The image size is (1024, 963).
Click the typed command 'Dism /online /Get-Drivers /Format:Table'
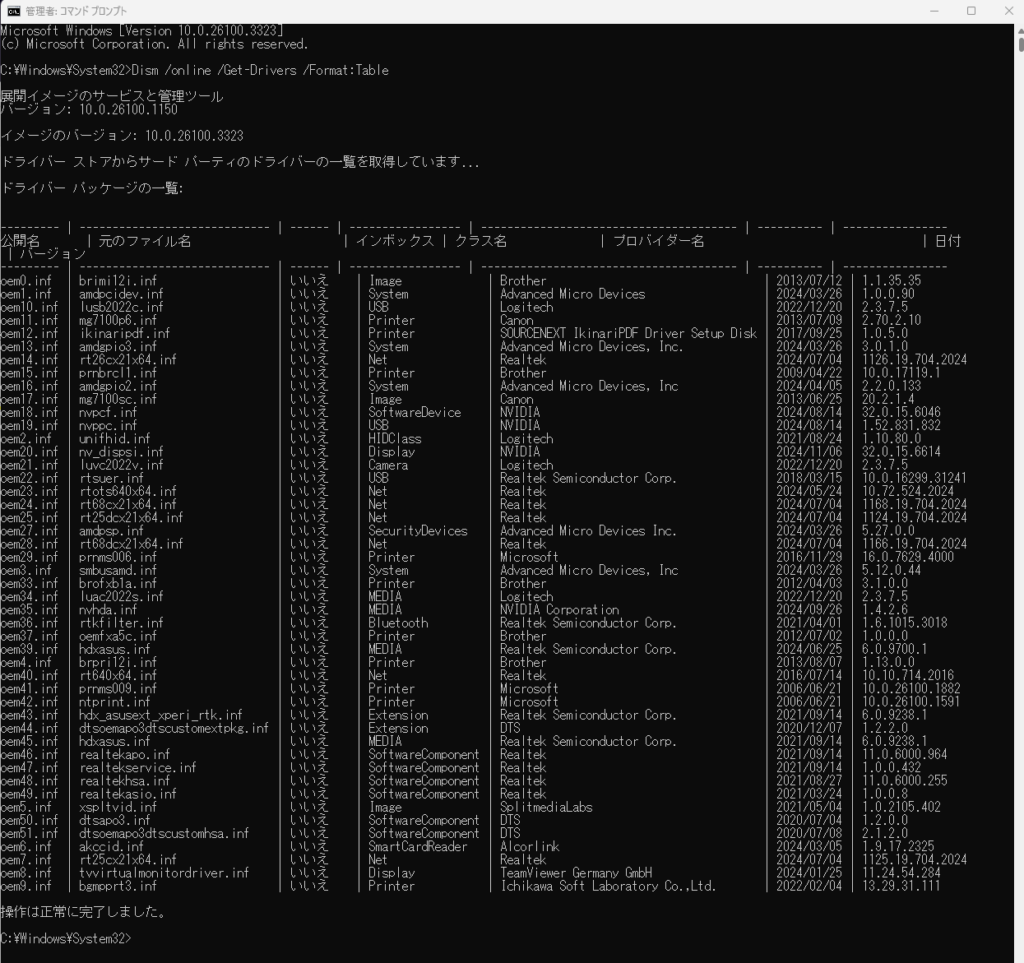pos(260,71)
